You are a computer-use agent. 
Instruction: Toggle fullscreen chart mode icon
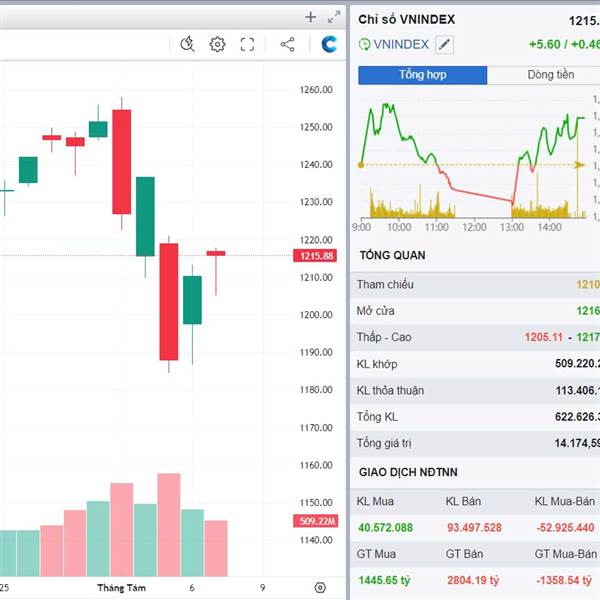pos(247,44)
